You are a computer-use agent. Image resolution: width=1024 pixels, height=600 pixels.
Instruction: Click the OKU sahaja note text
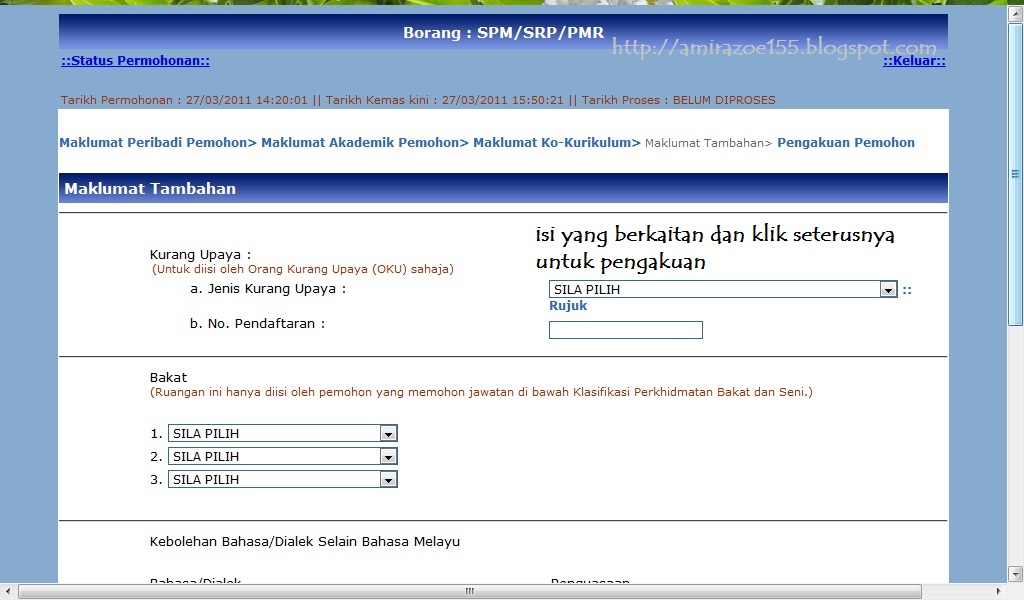302,269
